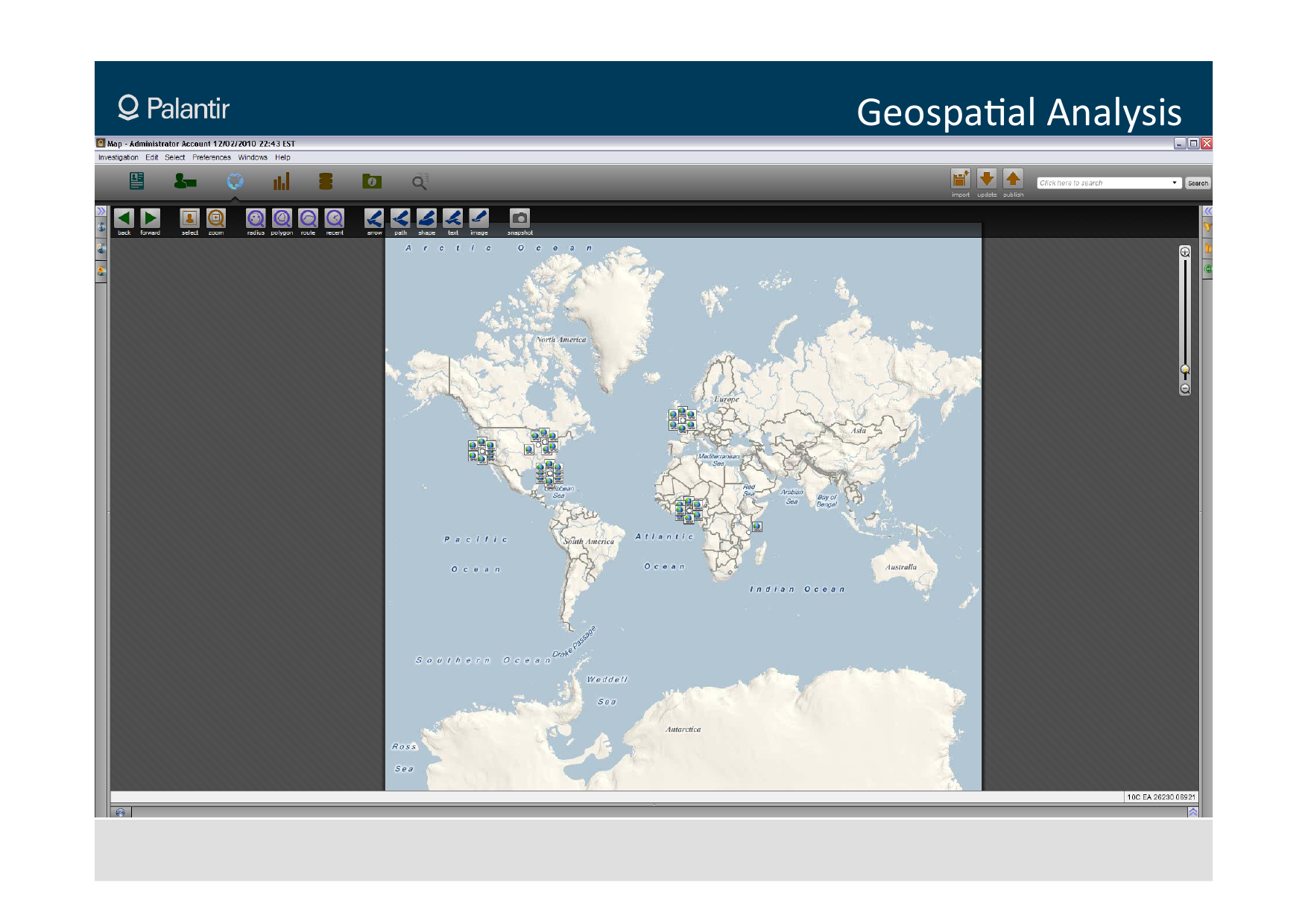Select the single marker in East Africa
The width and height of the screenshot is (1308, 924).
[x=757, y=527]
